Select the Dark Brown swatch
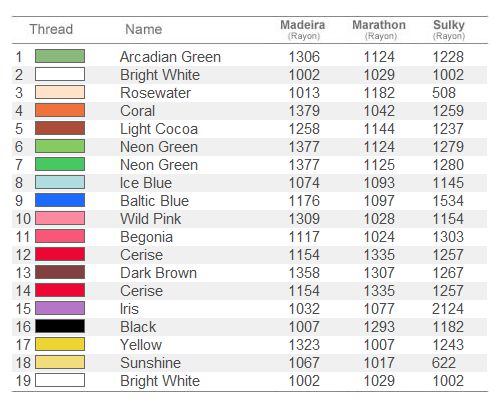This screenshot has height=402, width=500. [x=60, y=272]
